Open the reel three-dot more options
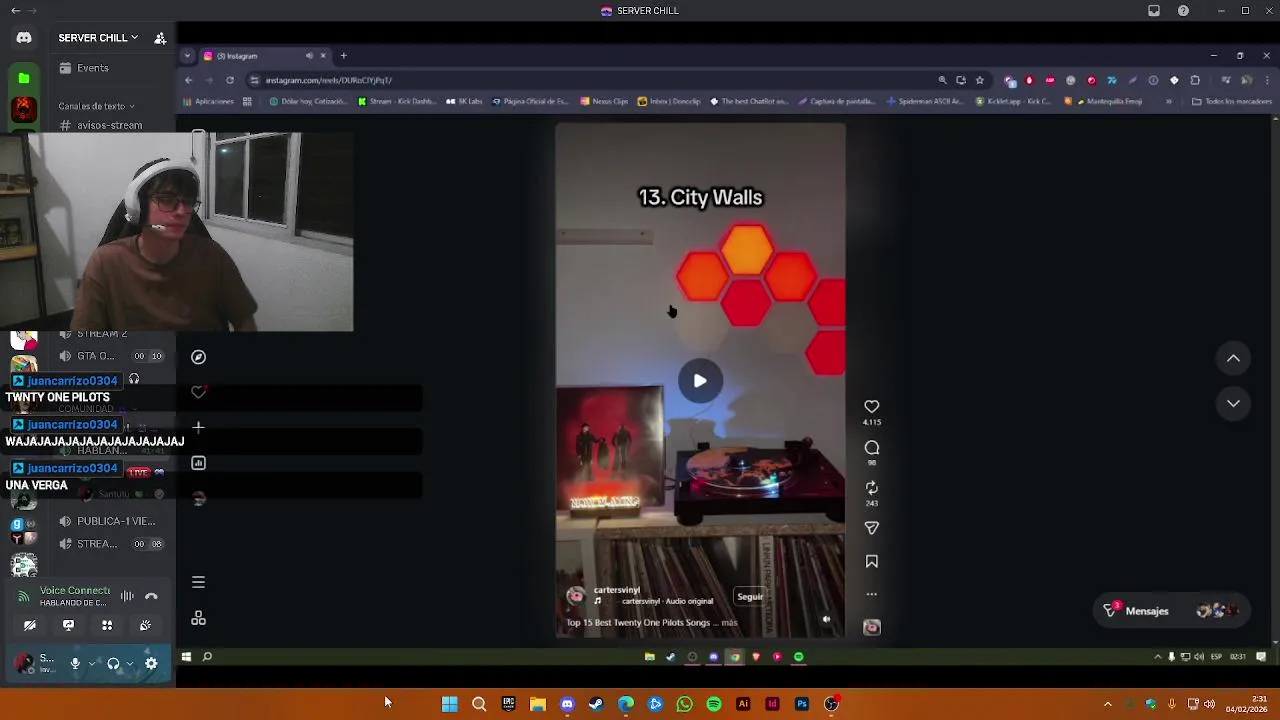 (x=872, y=594)
